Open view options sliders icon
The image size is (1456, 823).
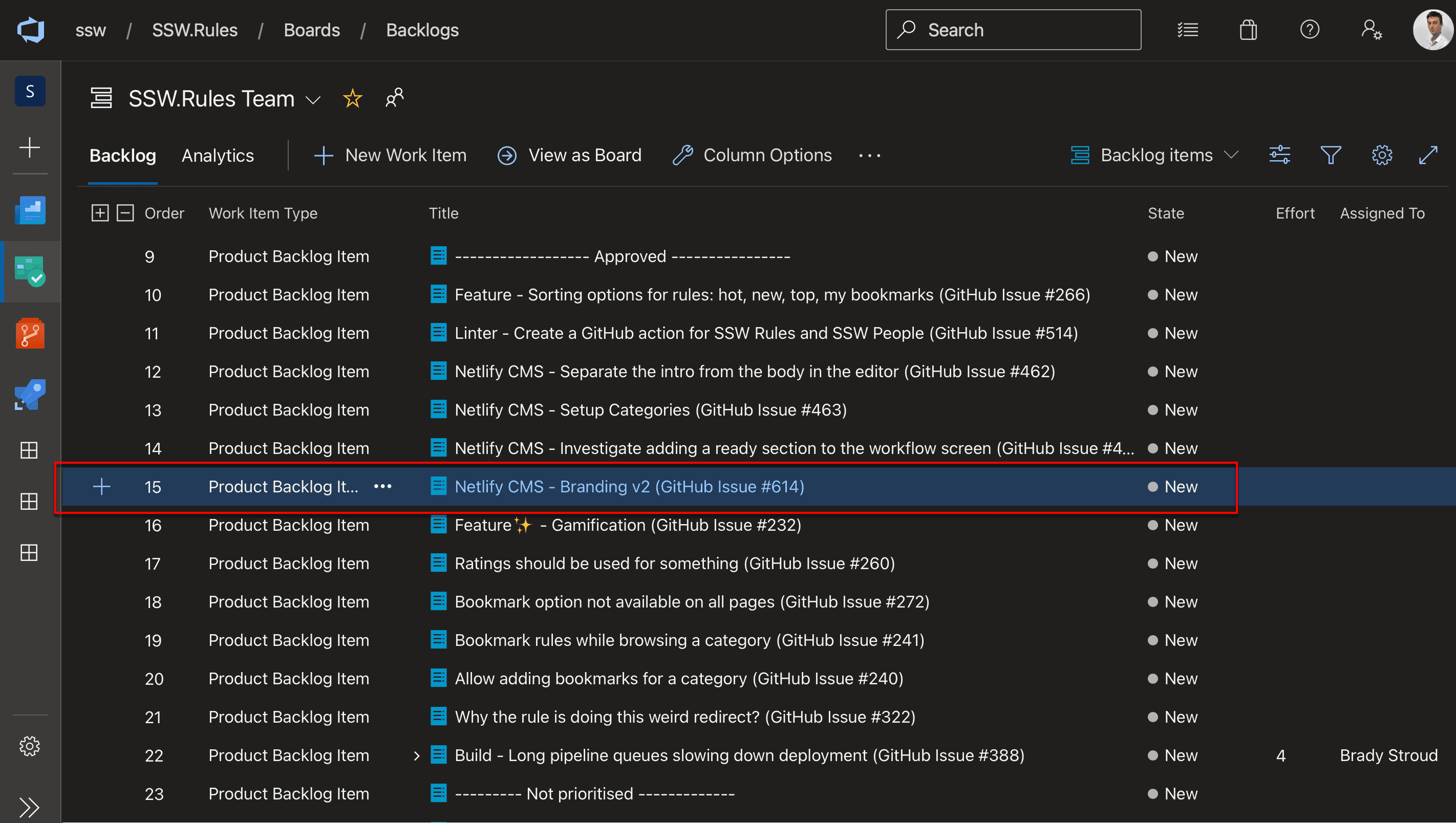pos(1279,155)
